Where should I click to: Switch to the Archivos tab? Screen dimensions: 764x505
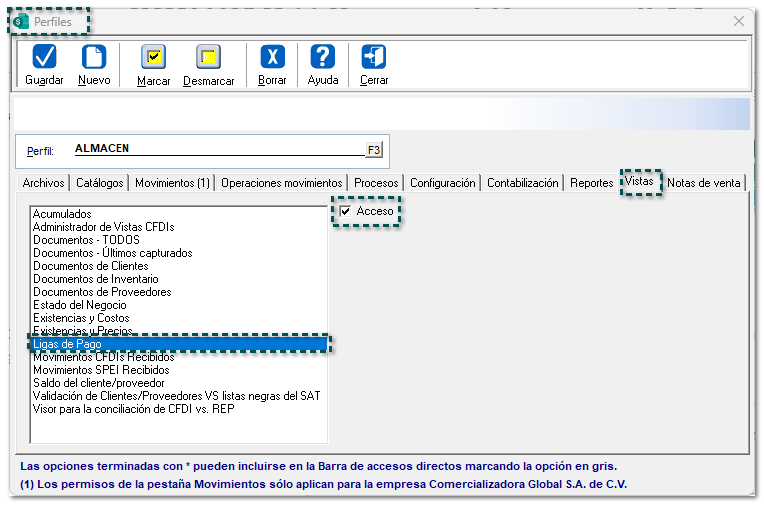pos(43,183)
